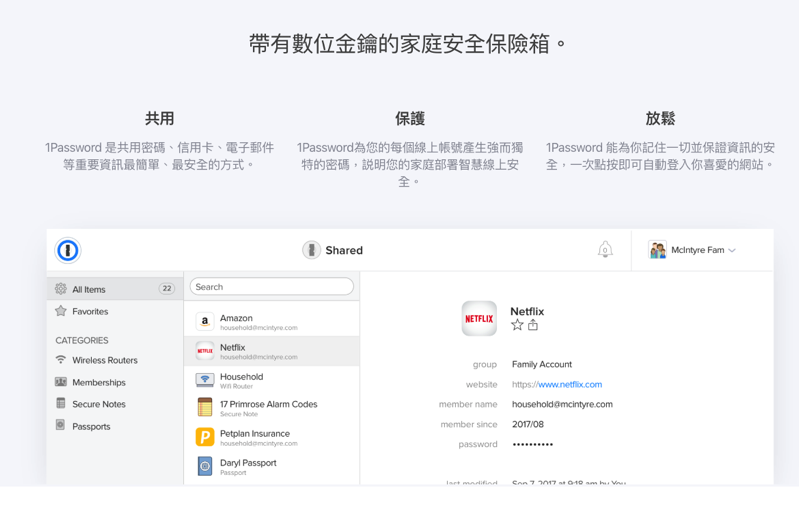Open Favorites in sidebar
The image size is (799, 514).
coord(115,311)
